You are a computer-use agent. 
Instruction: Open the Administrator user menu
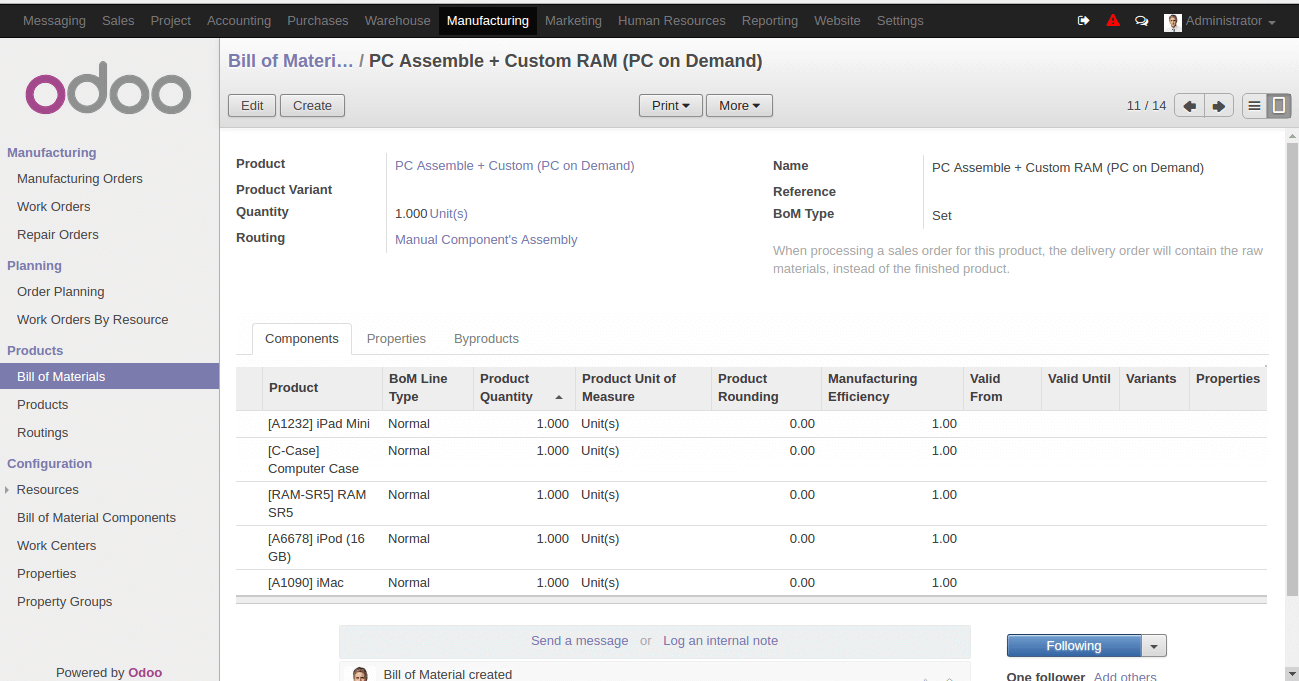tap(1230, 21)
